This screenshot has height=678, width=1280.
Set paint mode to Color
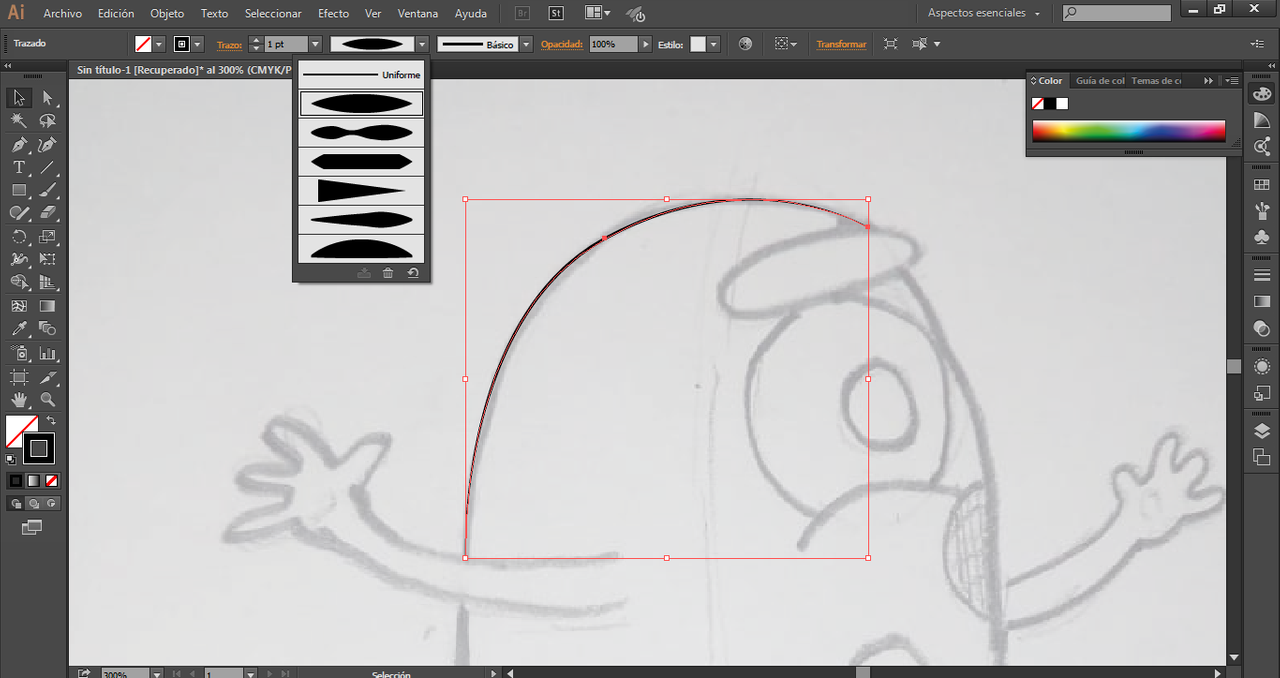[16, 481]
